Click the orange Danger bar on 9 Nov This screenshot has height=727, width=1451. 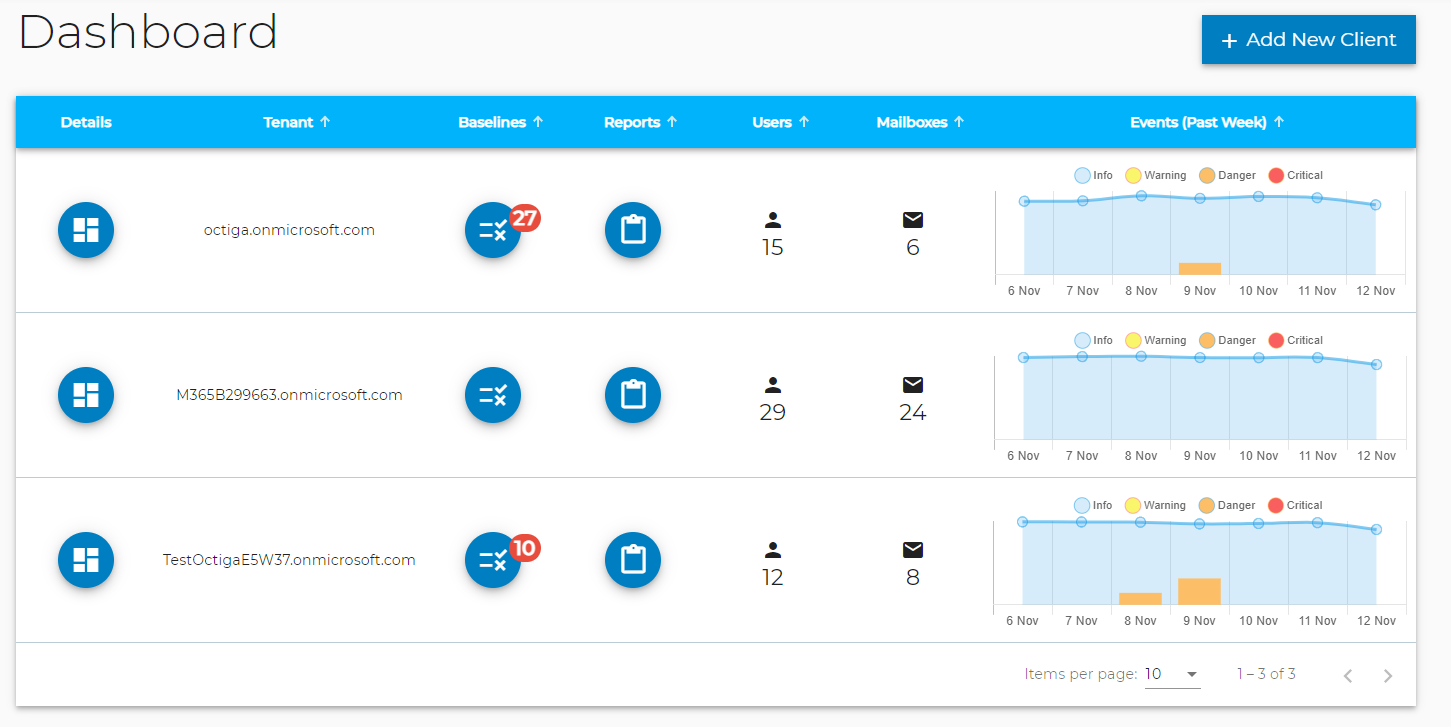click(x=1199, y=269)
